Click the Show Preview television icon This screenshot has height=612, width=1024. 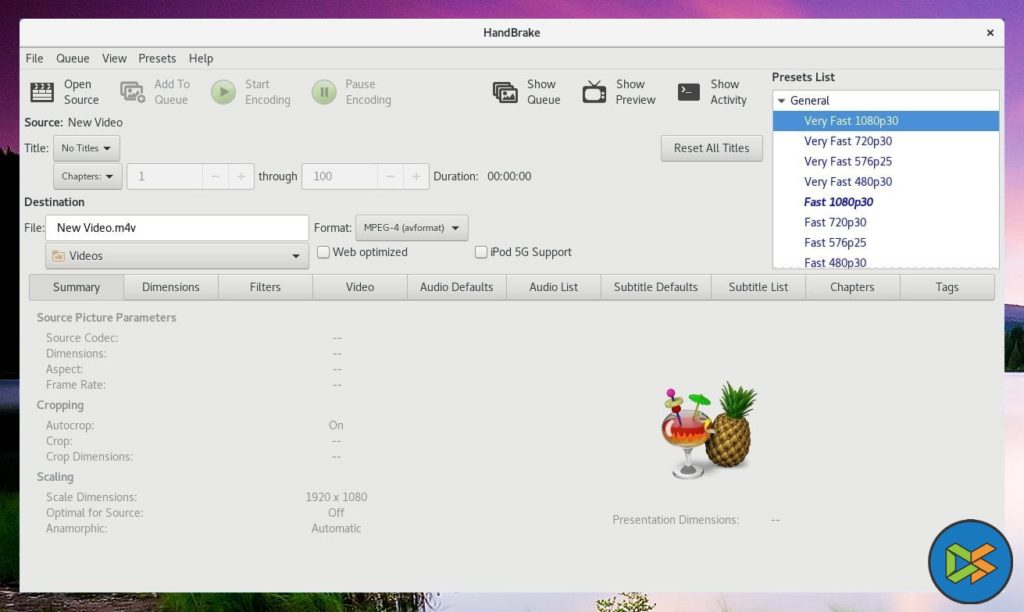click(x=595, y=92)
